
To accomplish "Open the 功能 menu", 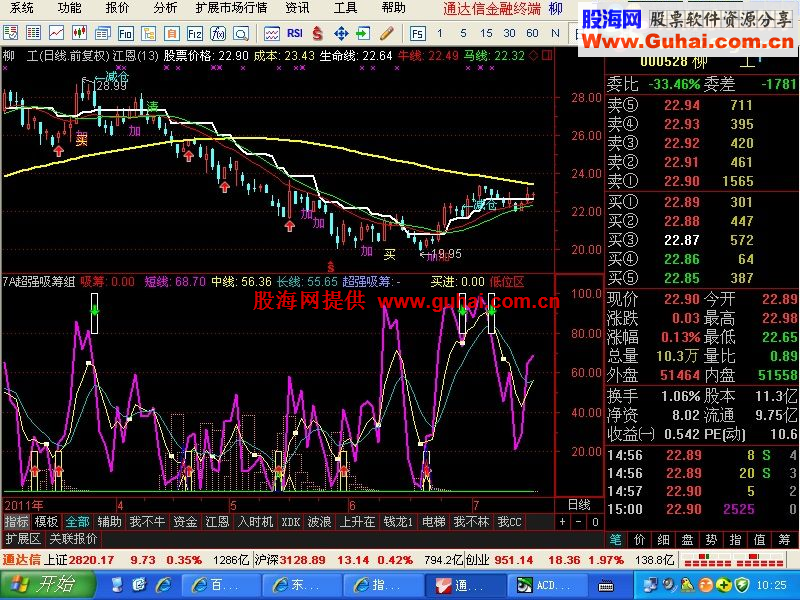I will (69, 8).
